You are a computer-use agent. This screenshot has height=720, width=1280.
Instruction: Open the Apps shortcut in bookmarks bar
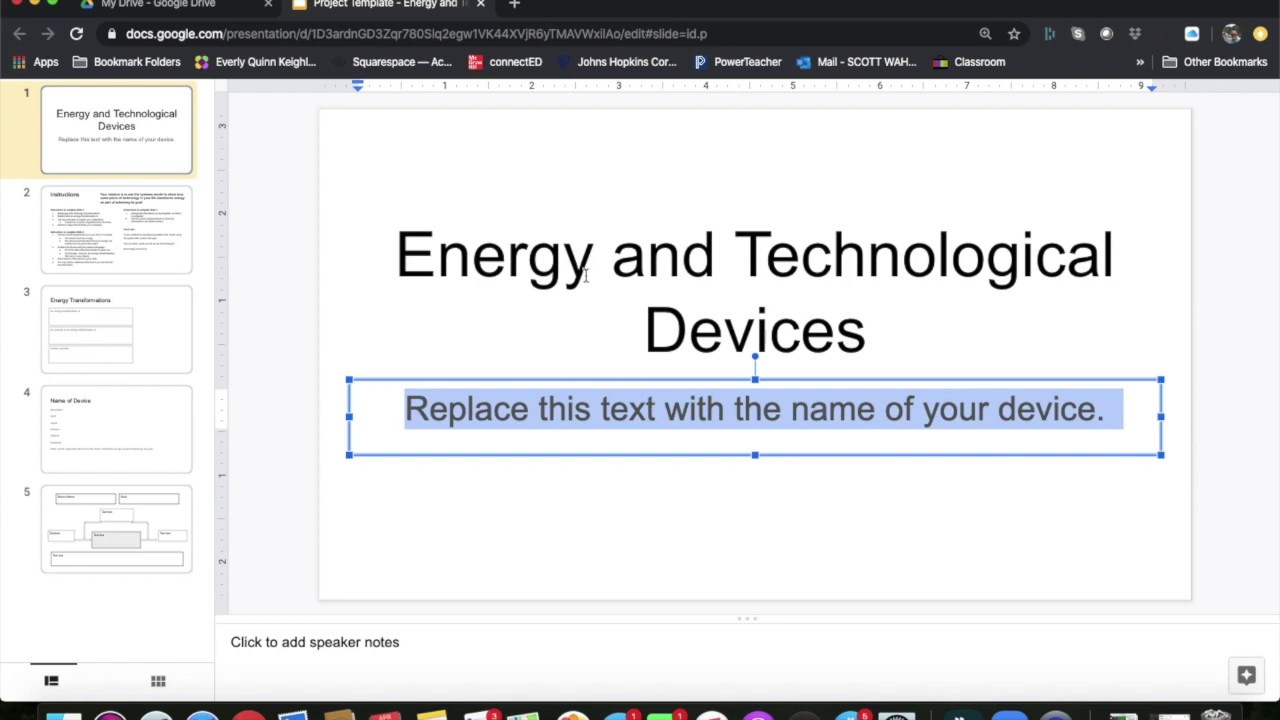pos(35,62)
